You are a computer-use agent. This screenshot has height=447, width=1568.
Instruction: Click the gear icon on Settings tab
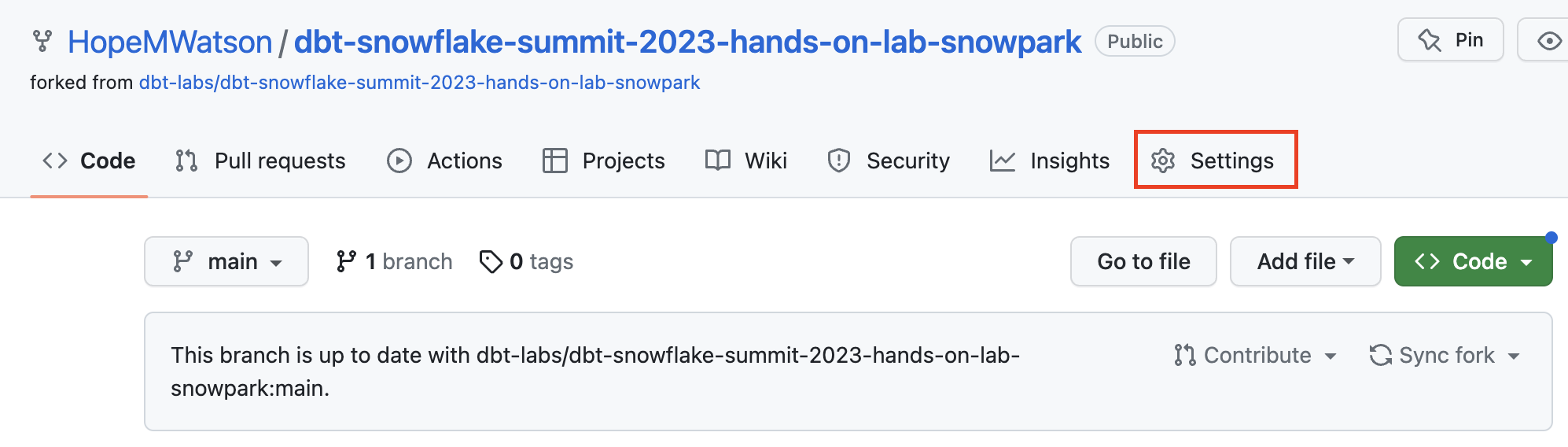click(x=1163, y=161)
